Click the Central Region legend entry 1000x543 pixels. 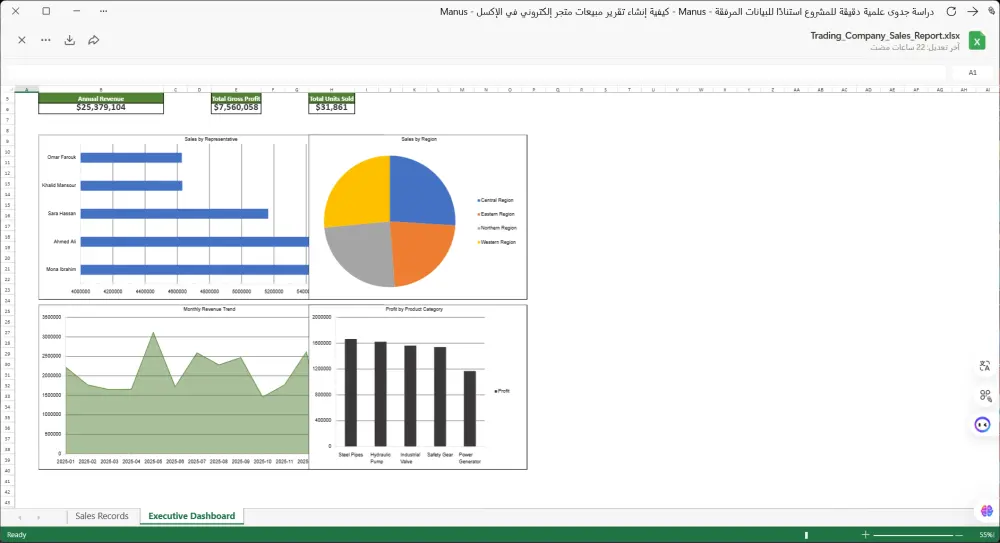(x=496, y=200)
